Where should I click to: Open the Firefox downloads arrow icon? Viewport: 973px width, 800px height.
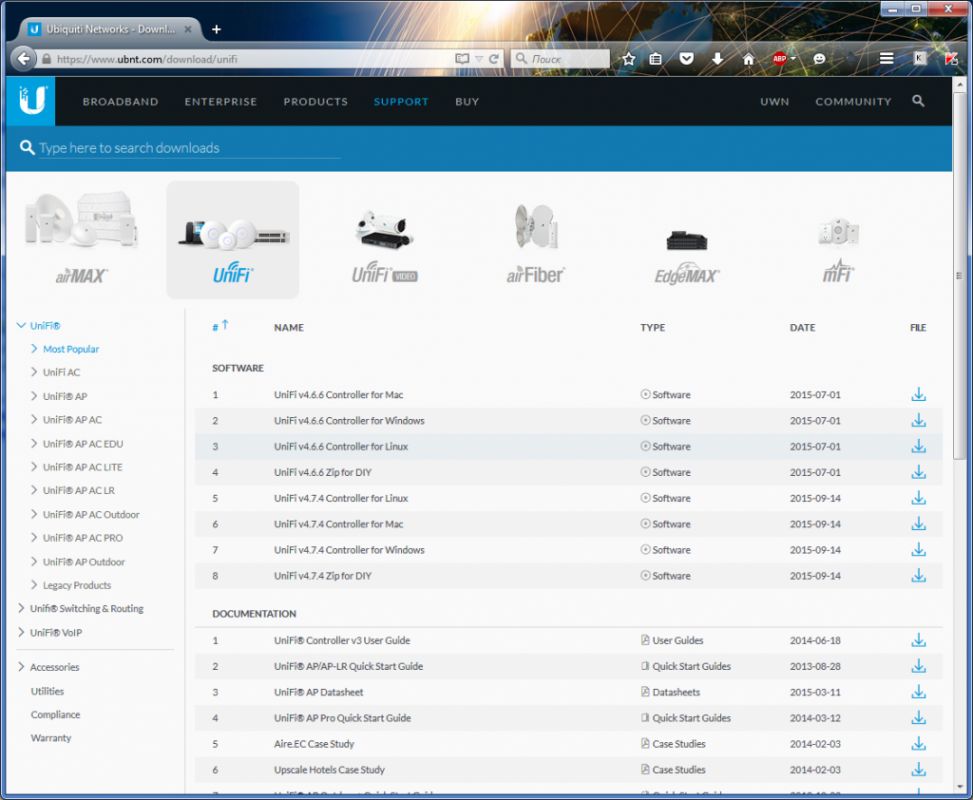coord(717,59)
